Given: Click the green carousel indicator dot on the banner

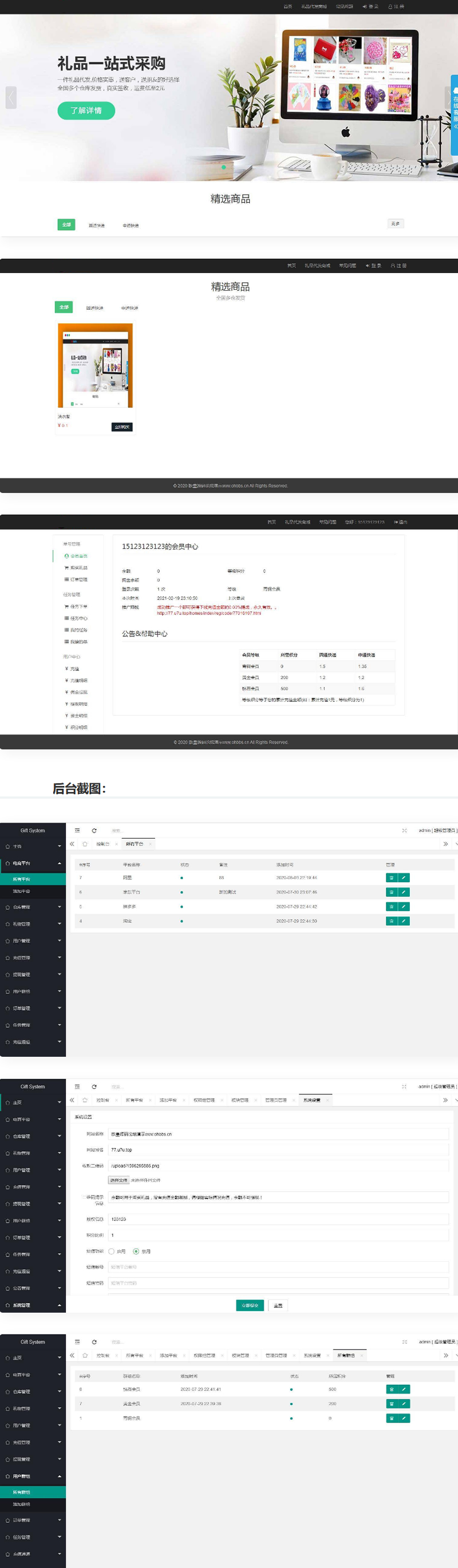Looking at the screenshot, I should click(x=223, y=167).
